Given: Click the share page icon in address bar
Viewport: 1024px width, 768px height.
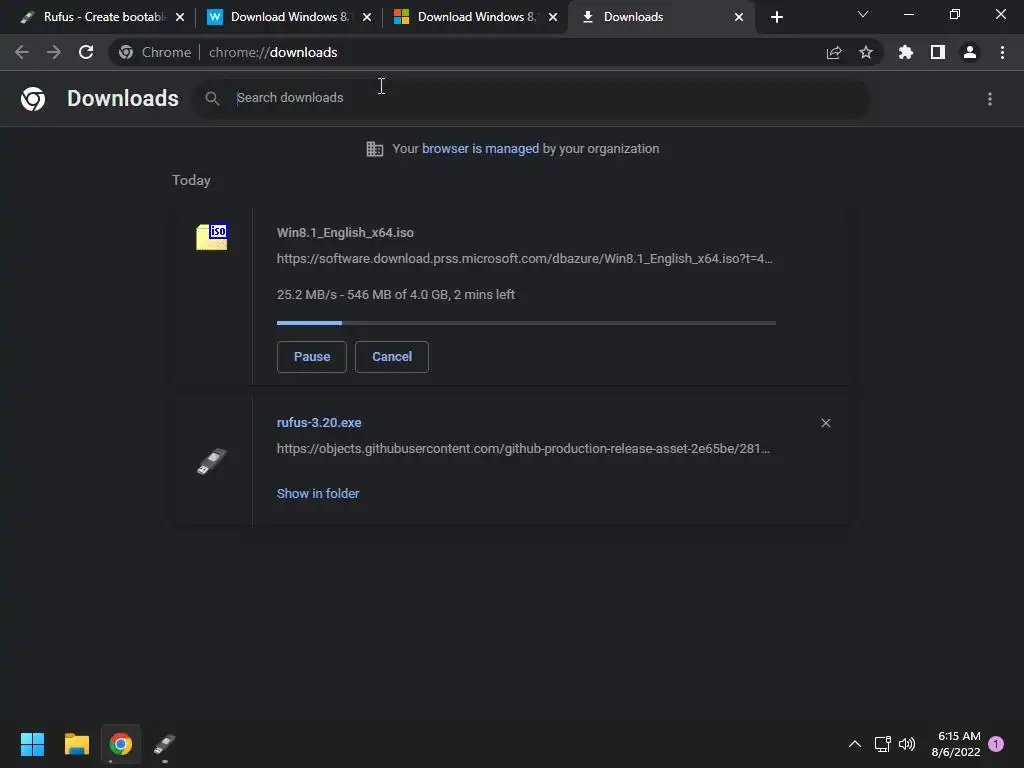Looking at the screenshot, I should tap(834, 53).
